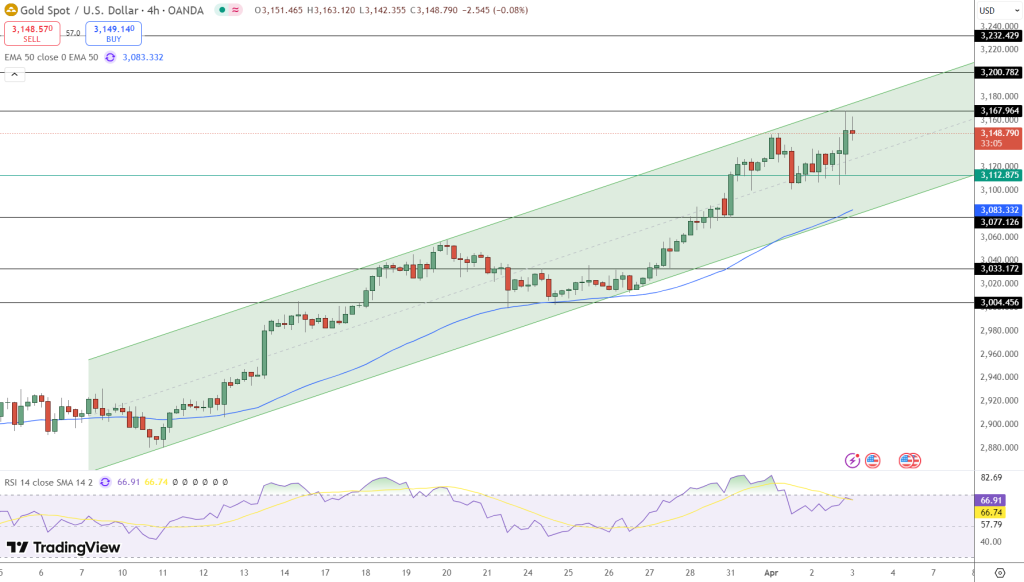Click the gold symbol logo icon
The image size is (1024, 582).
[10, 10]
